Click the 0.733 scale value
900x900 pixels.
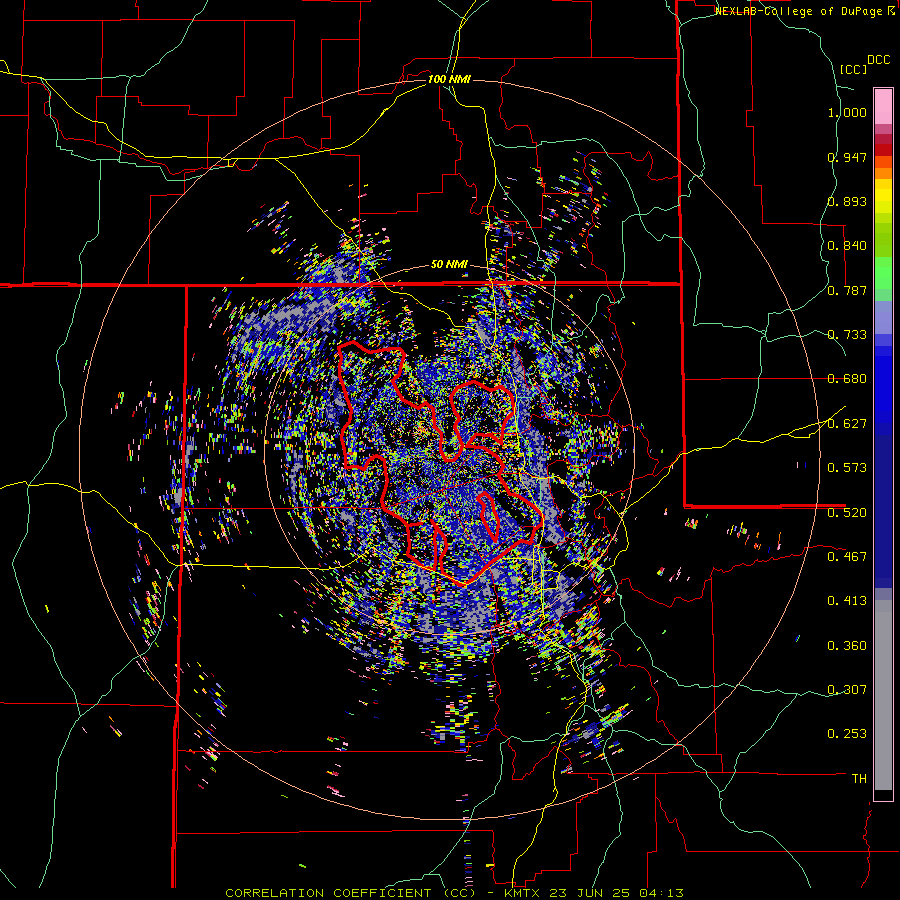click(x=847, y=335)
